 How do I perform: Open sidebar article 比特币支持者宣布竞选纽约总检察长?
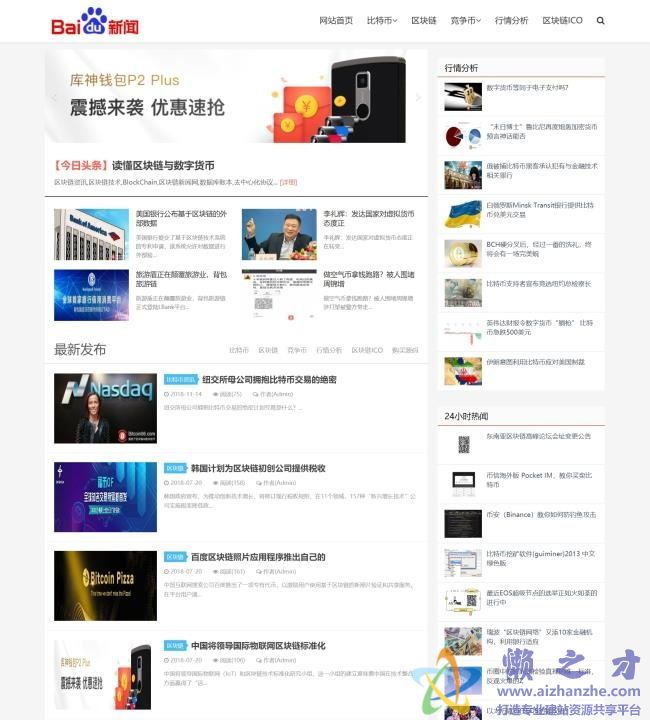point(539,284)
